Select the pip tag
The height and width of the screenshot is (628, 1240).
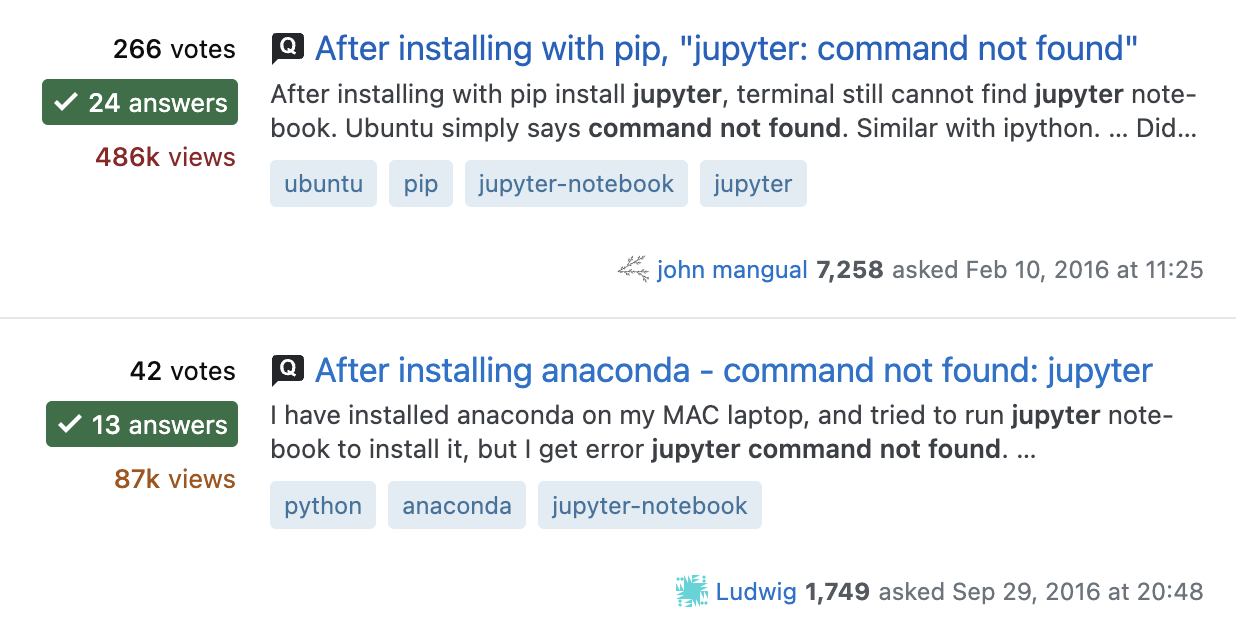point(420,183)
